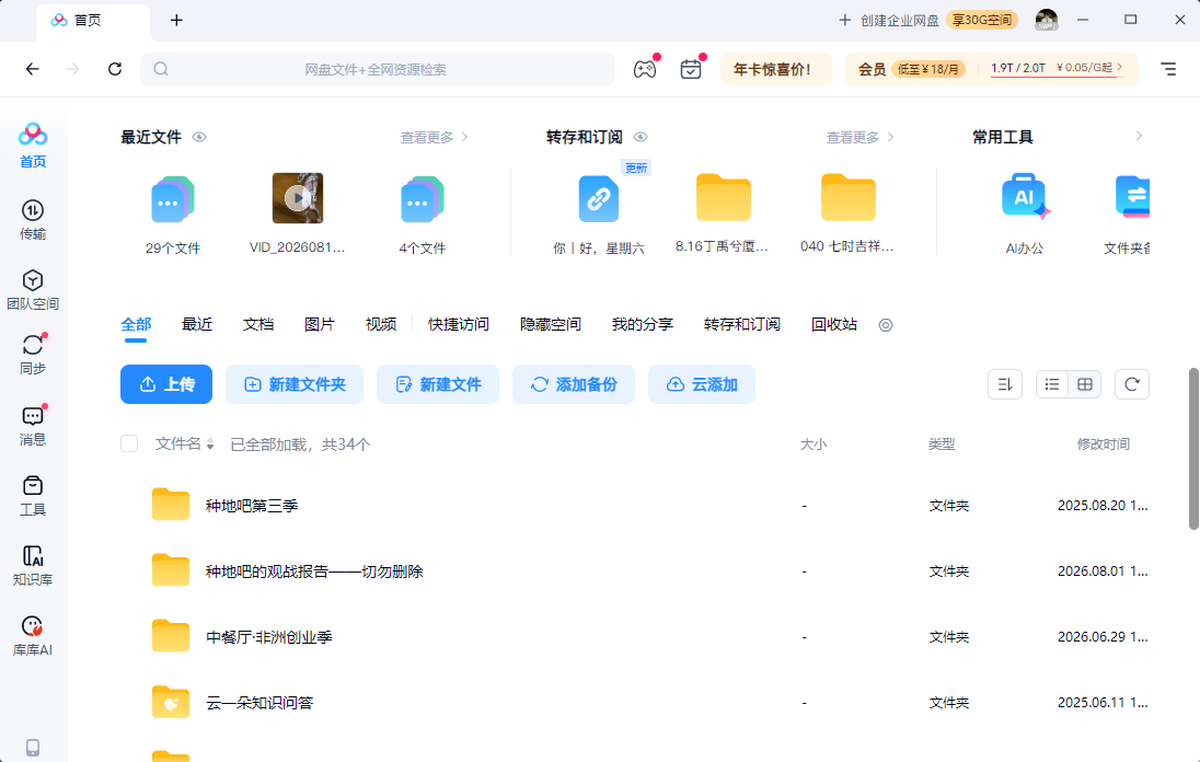The height and width of the screenshot is (762, 1200).
Task: Expand 查看更多 under 最近文件
Action: point(435,137)
